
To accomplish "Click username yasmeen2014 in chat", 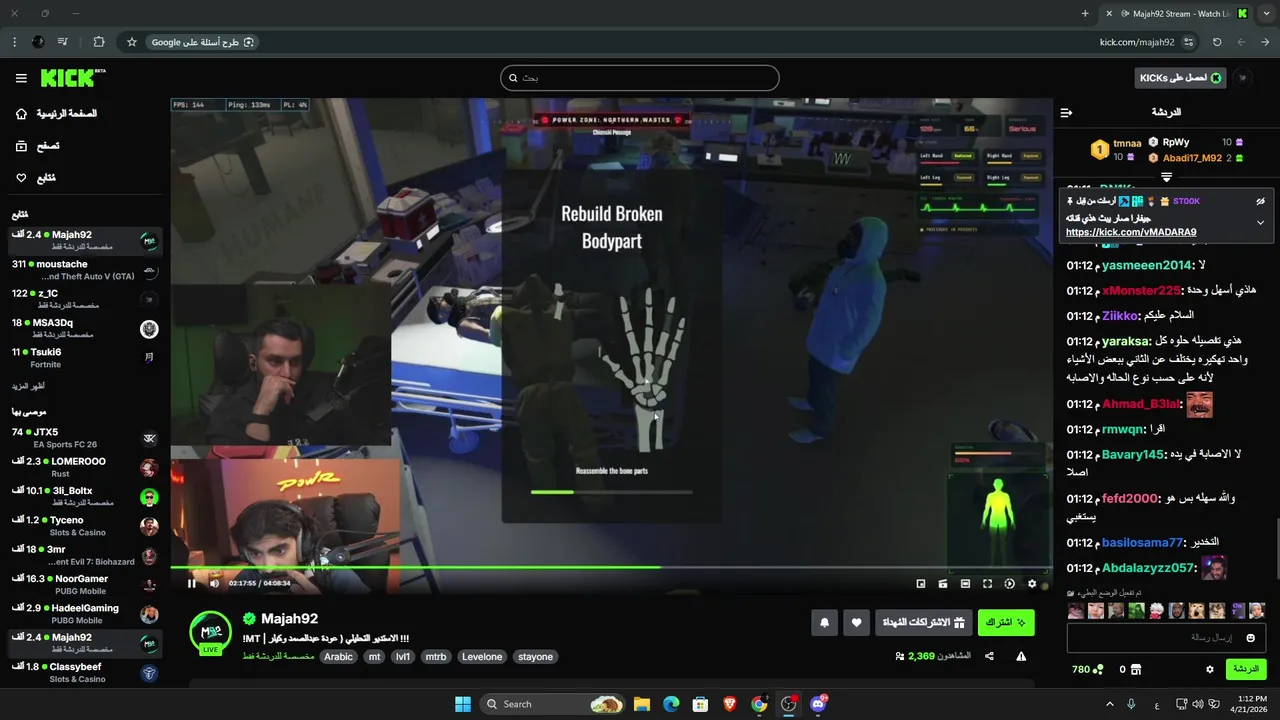I will click(x=1147, y=265).
